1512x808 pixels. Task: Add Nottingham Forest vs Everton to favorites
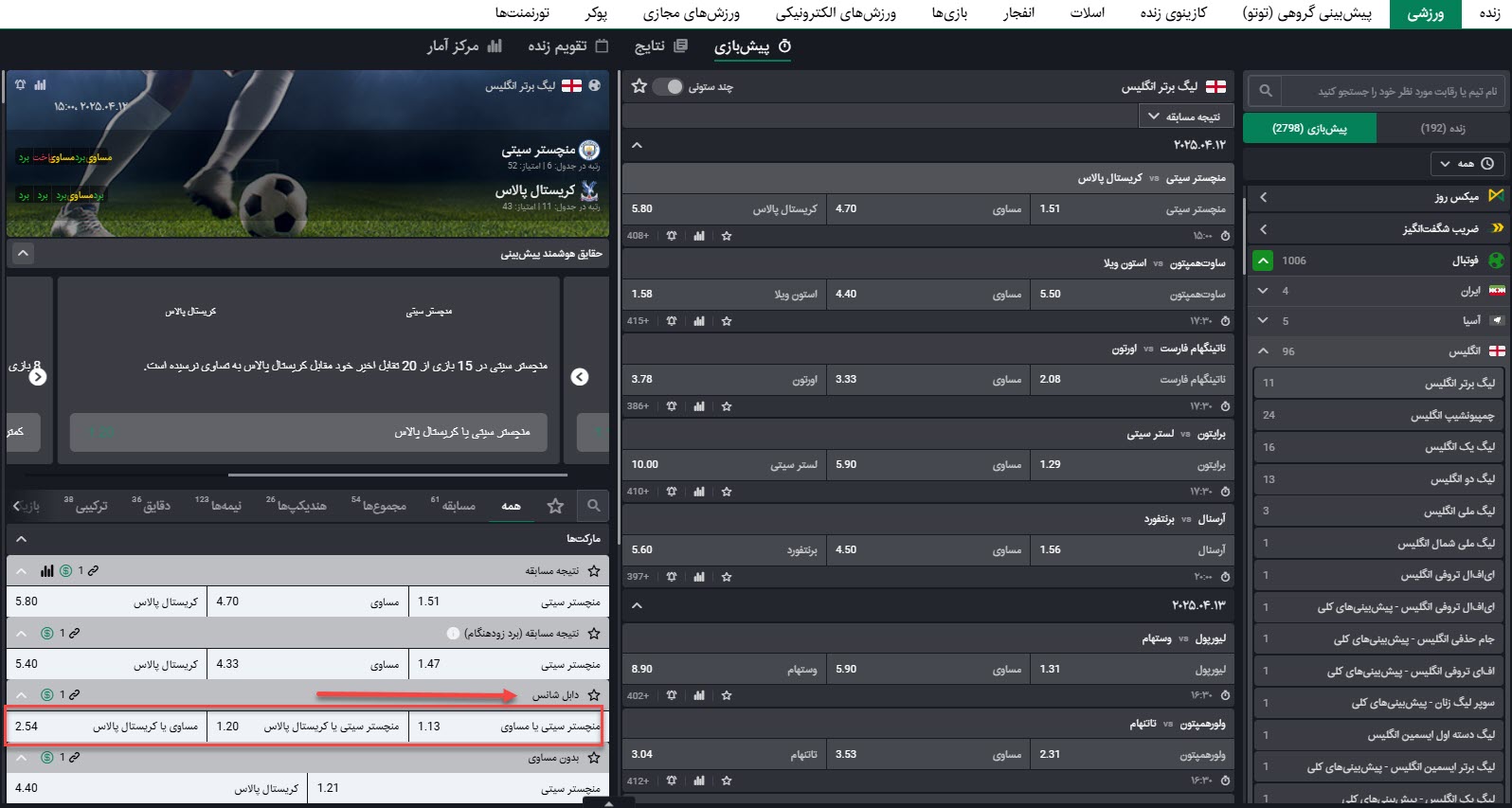727,406
